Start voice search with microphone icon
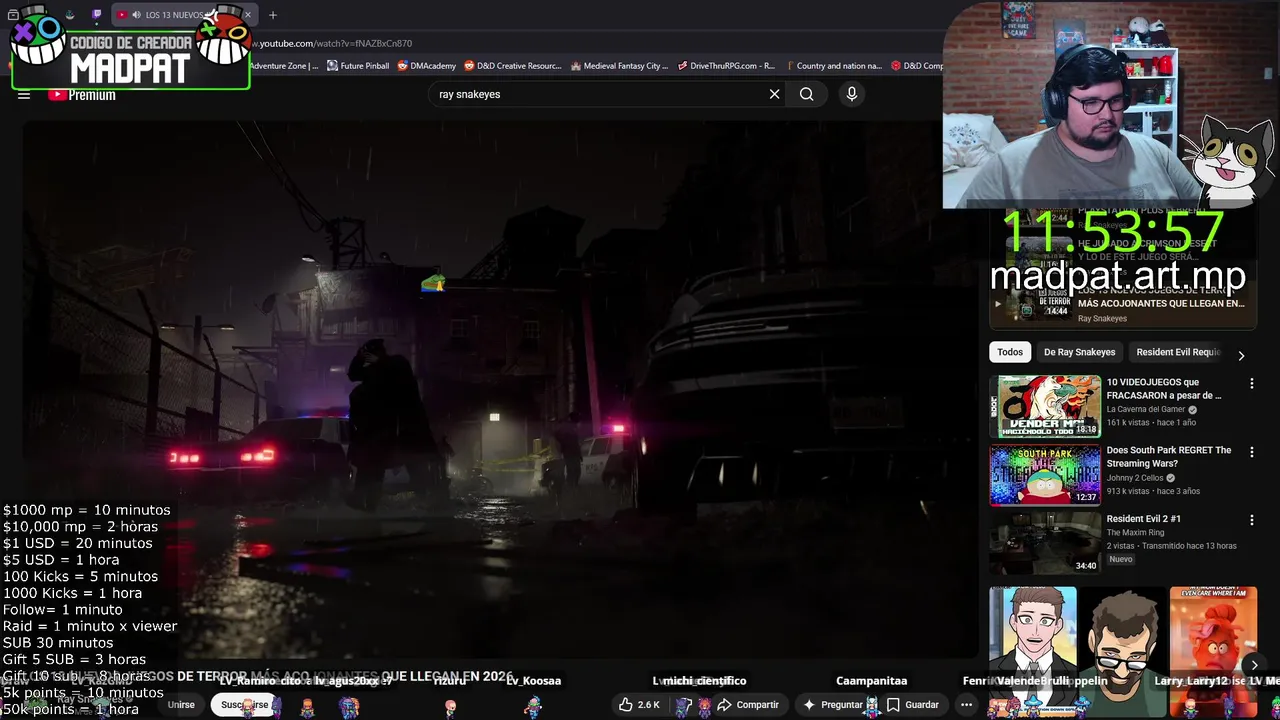The image size is (1280, 720). (852, 94)
